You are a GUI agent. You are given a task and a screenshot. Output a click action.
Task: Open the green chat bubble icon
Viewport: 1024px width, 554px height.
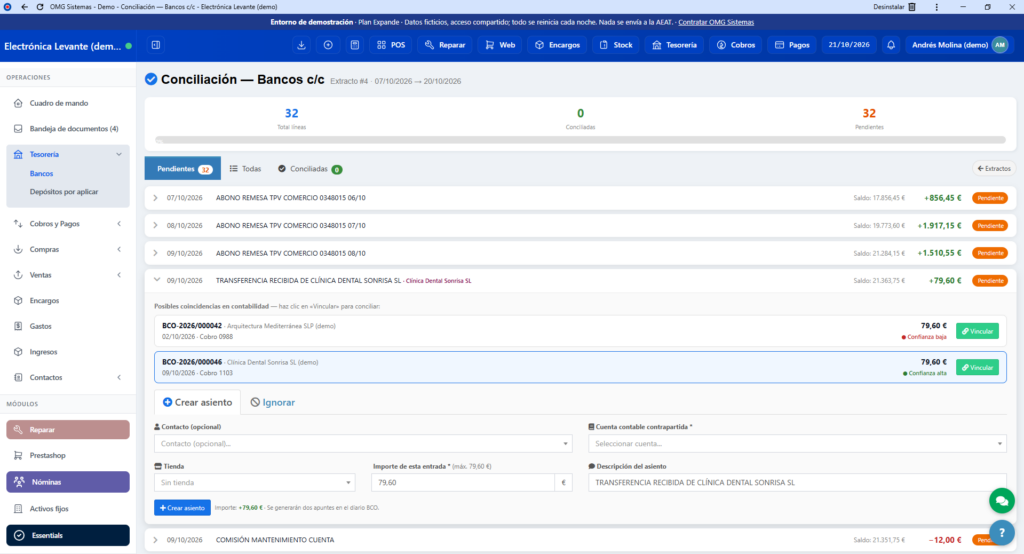[x=1001, y=501]
